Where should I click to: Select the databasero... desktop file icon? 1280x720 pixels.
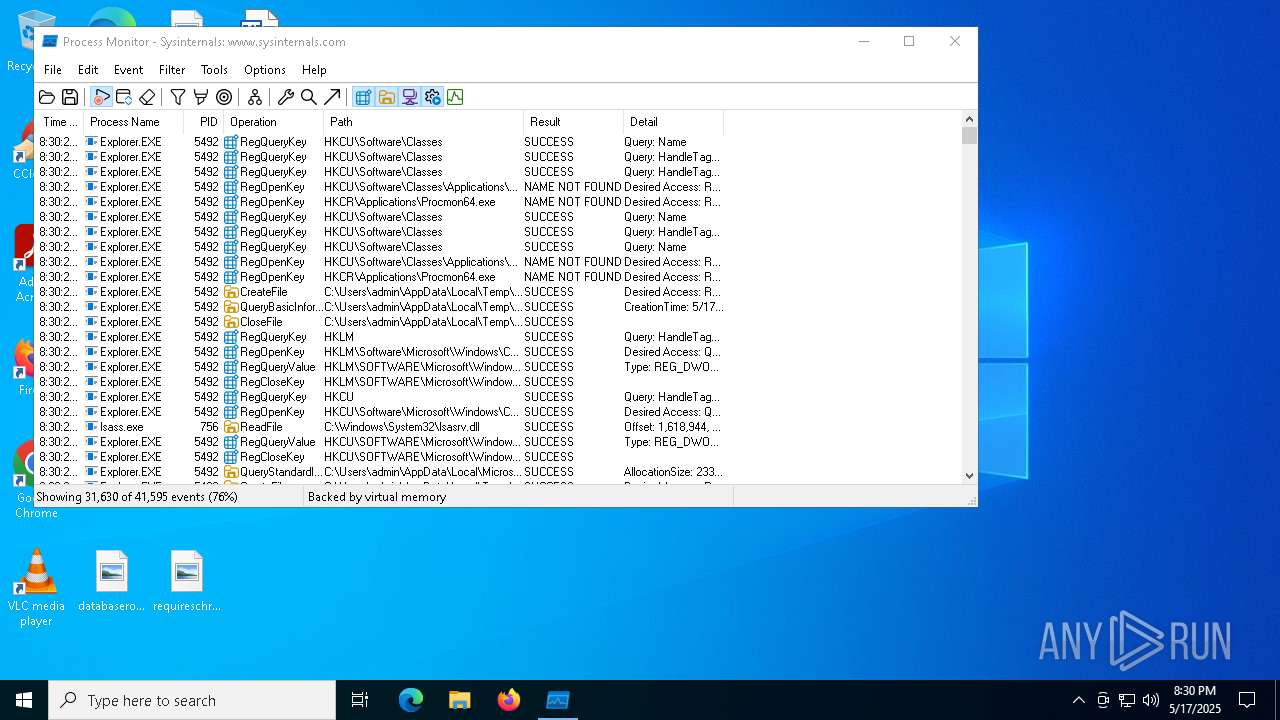(112, 581)
